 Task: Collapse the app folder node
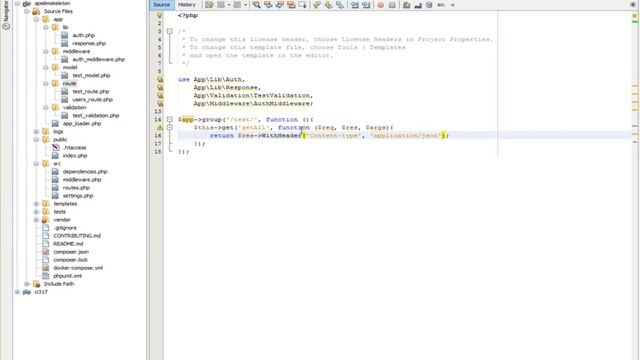click(36, 19)
